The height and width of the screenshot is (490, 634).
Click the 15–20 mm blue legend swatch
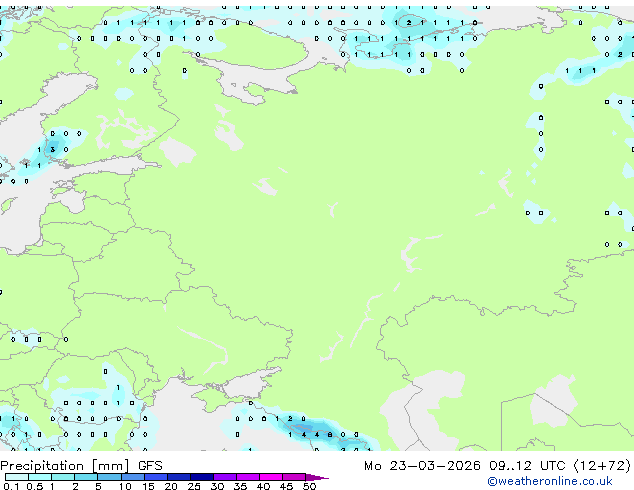(156, 477)
